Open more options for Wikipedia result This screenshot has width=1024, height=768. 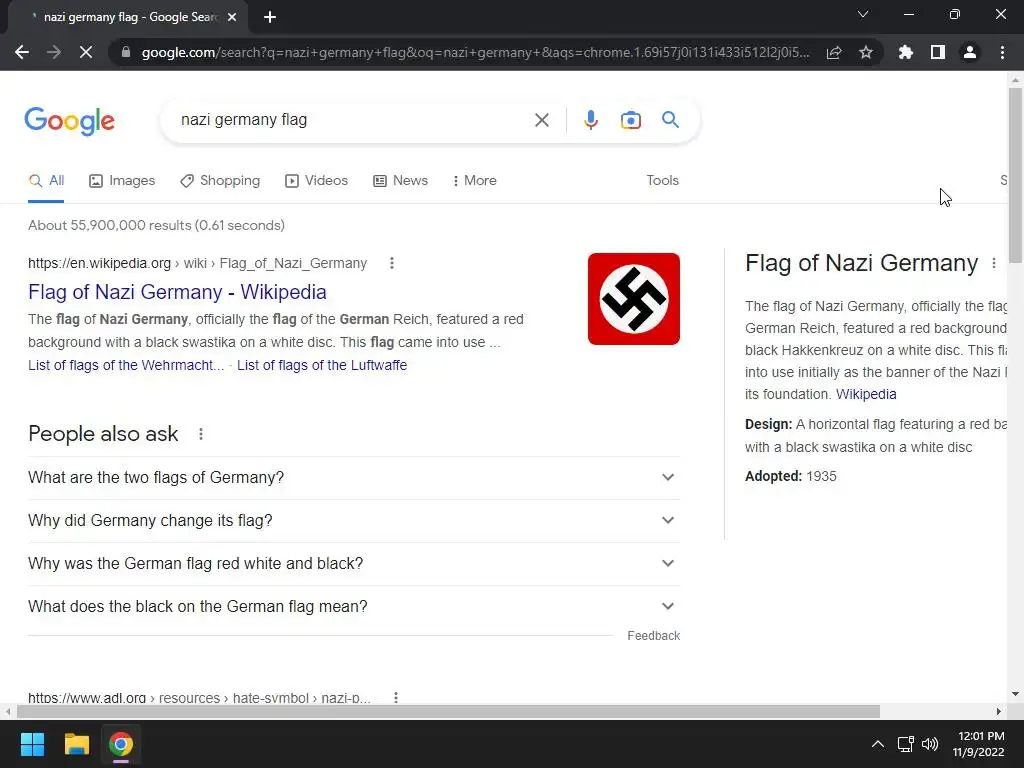click(392, 263)
